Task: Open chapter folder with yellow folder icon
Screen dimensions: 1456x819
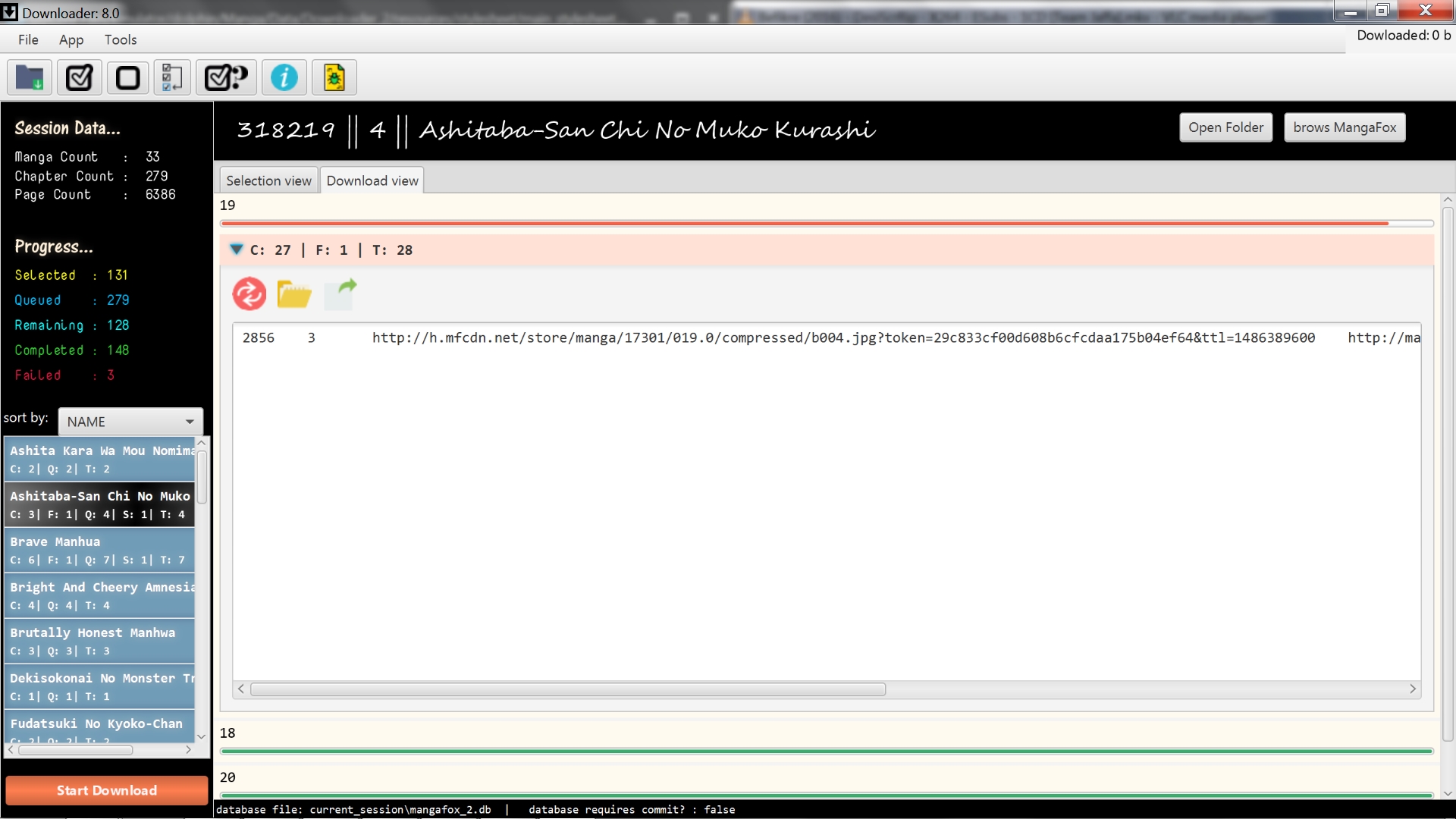Action: coord(294,294)
